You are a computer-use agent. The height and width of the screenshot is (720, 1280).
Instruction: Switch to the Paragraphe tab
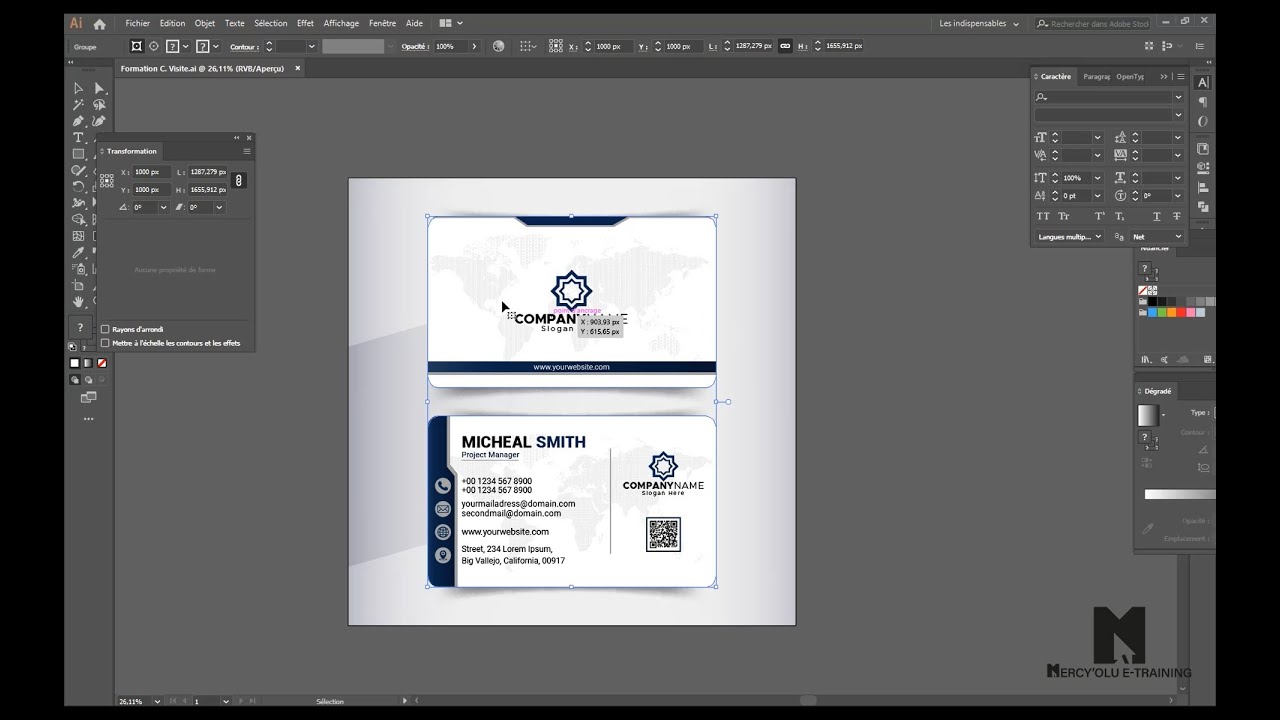click(x=1096, y=76)
